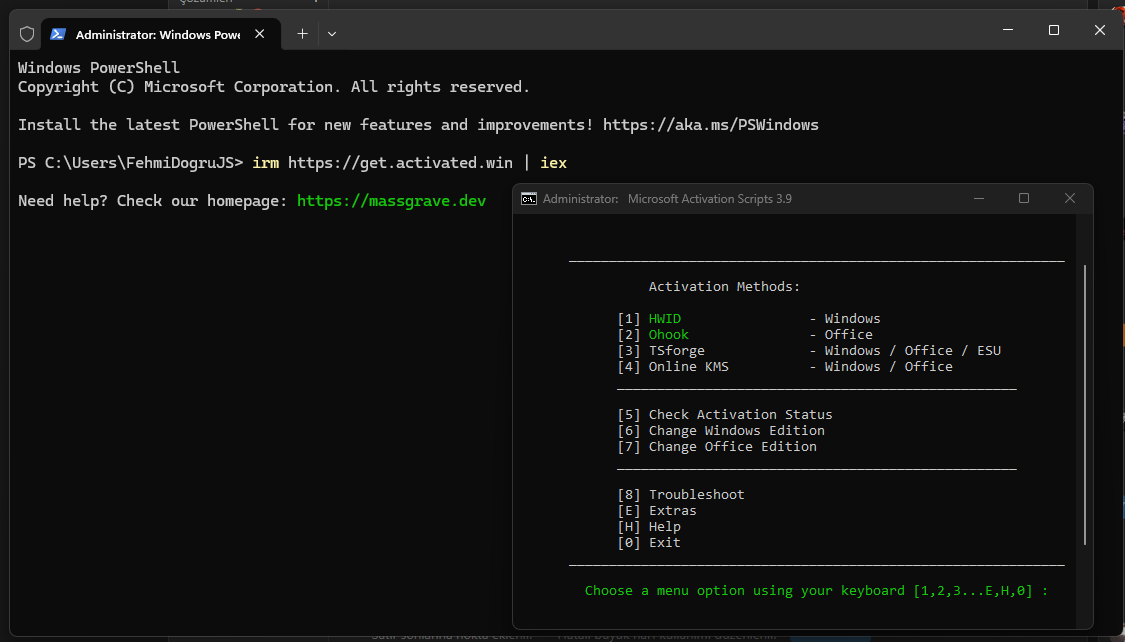Minimize the Windows Terminal window
1125x642 pixels.
(1008, 30)
